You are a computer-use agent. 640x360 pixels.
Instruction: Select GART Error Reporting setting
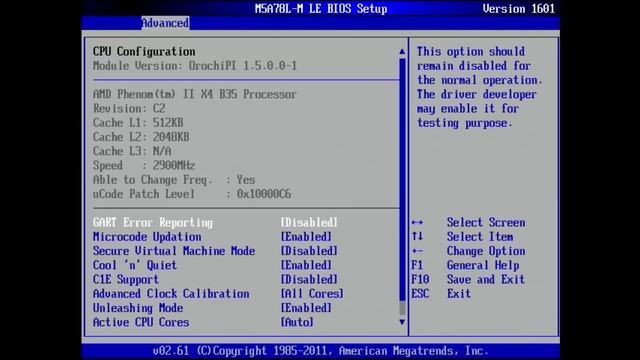[153, 222]
